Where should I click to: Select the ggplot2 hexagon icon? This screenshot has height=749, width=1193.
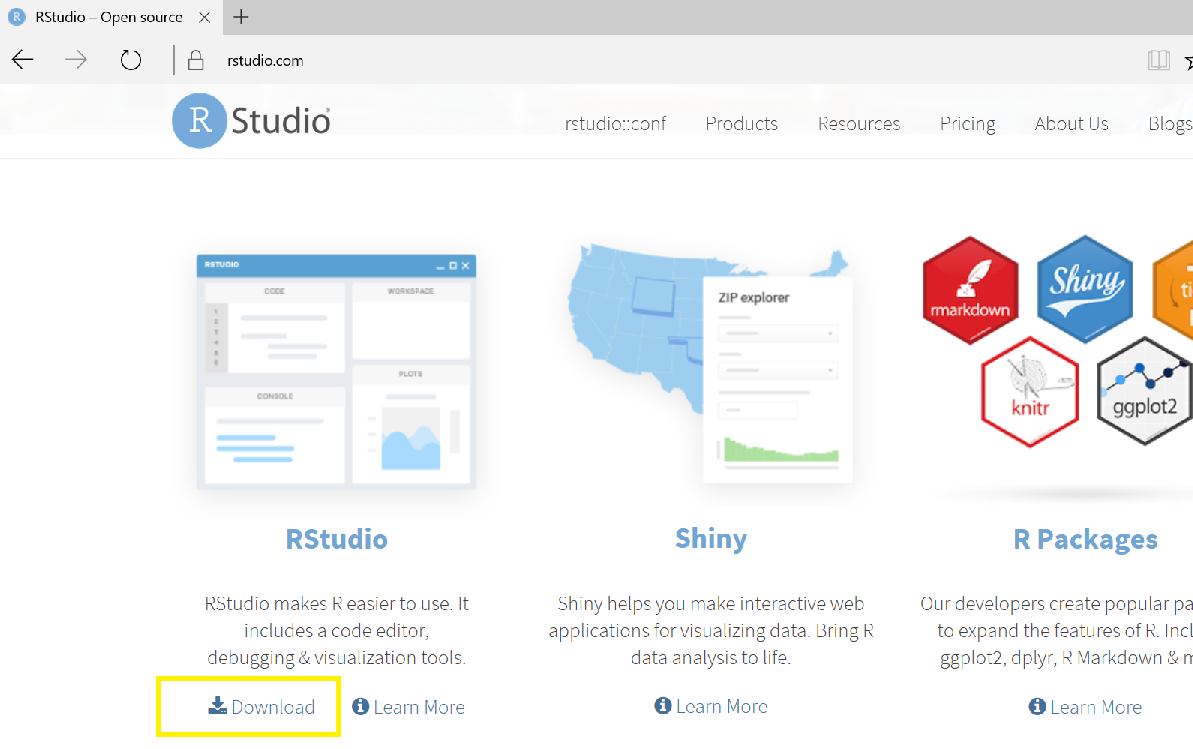[x=1144, y=392]
